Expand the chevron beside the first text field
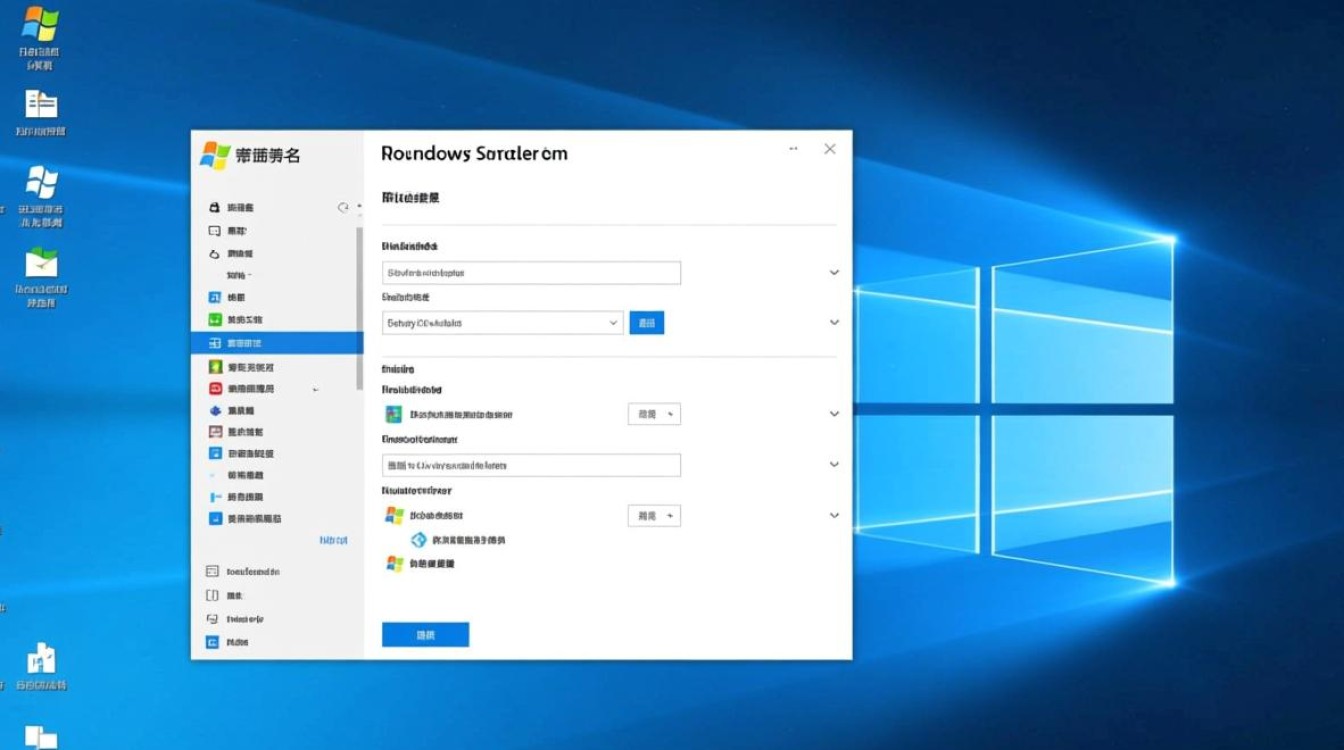 coord(834,272)
